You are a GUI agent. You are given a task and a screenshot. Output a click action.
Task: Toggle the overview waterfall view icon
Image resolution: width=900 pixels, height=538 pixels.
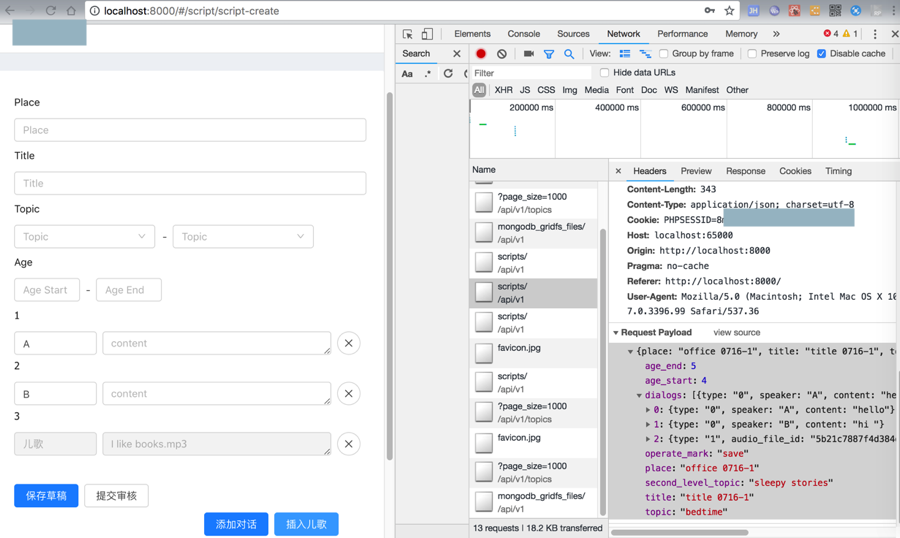[x=645, y=53]
